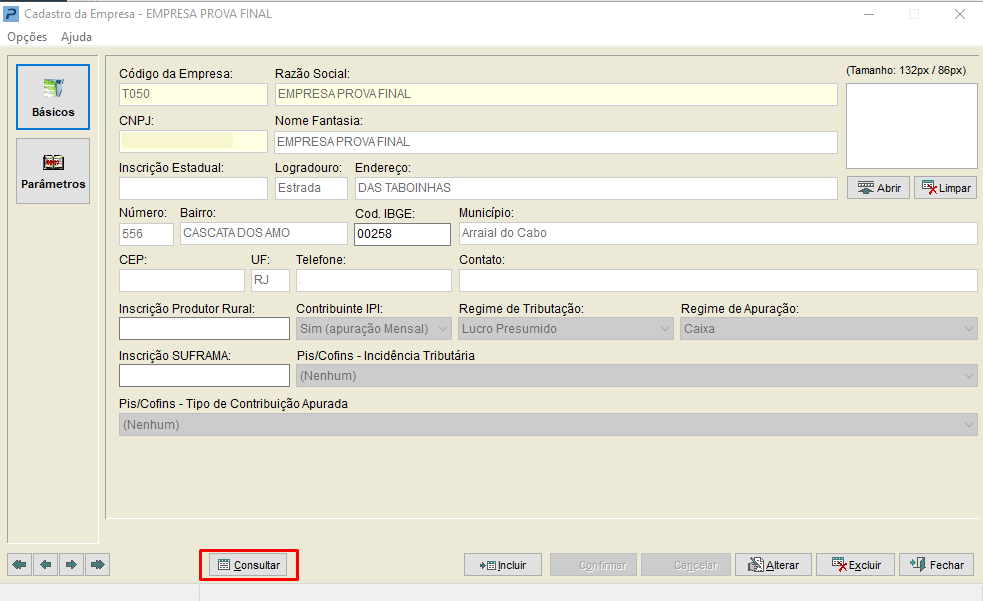Click the Alterar button

pyautogui.click(x=773, y=565)
